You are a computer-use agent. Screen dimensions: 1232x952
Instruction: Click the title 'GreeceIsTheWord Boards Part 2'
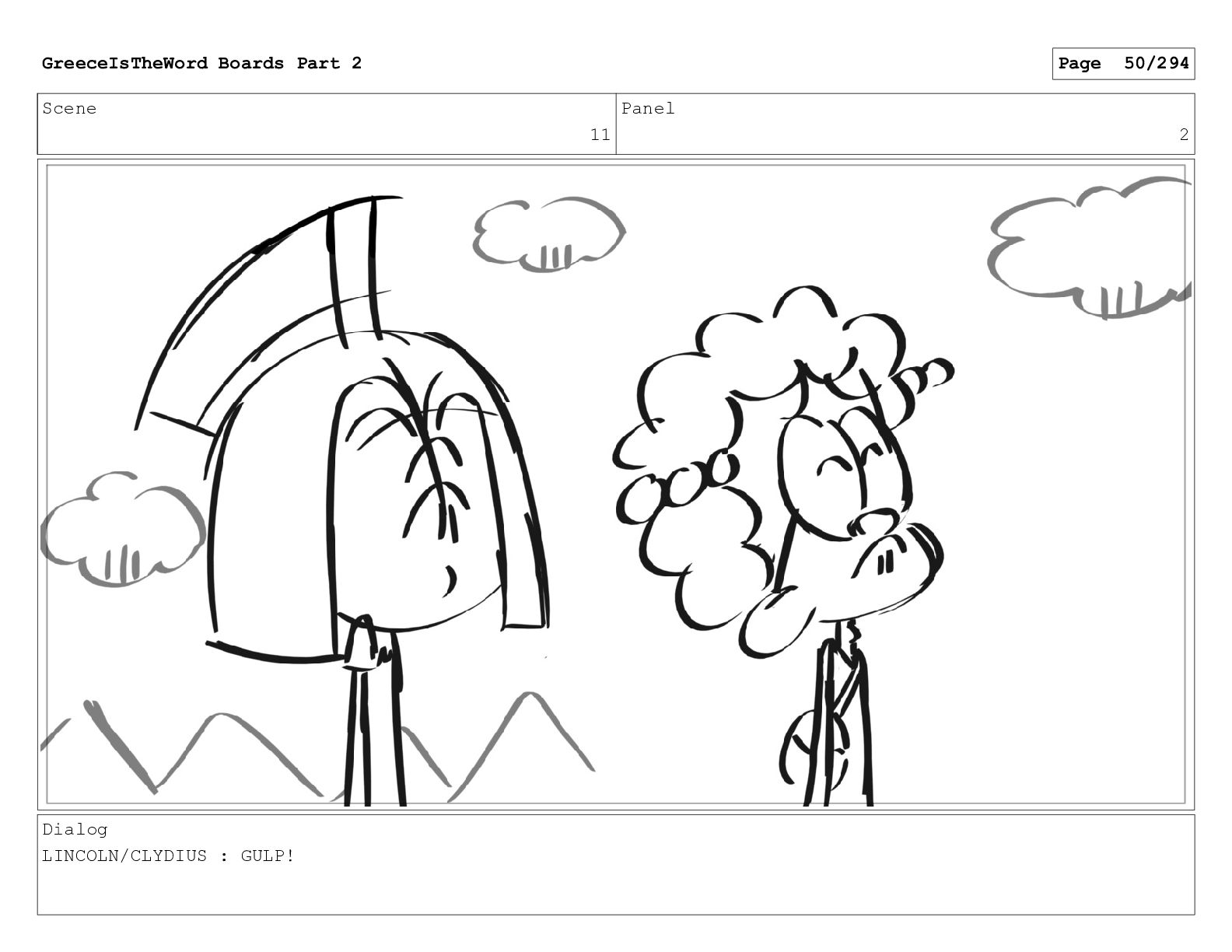coord(201,64)
